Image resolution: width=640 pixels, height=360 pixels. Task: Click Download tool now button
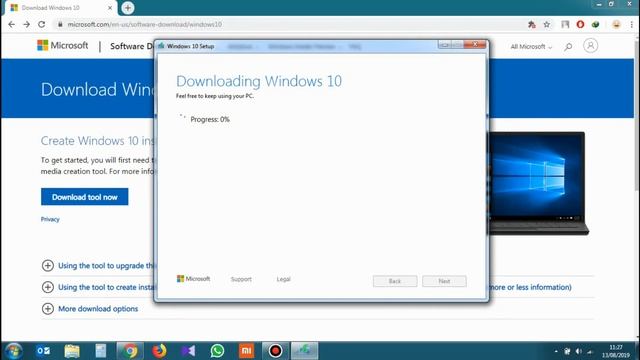pos(84,197)
